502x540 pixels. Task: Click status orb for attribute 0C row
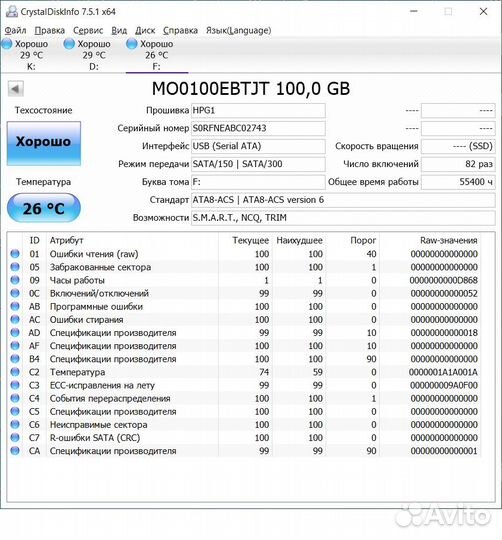[15, 293]
